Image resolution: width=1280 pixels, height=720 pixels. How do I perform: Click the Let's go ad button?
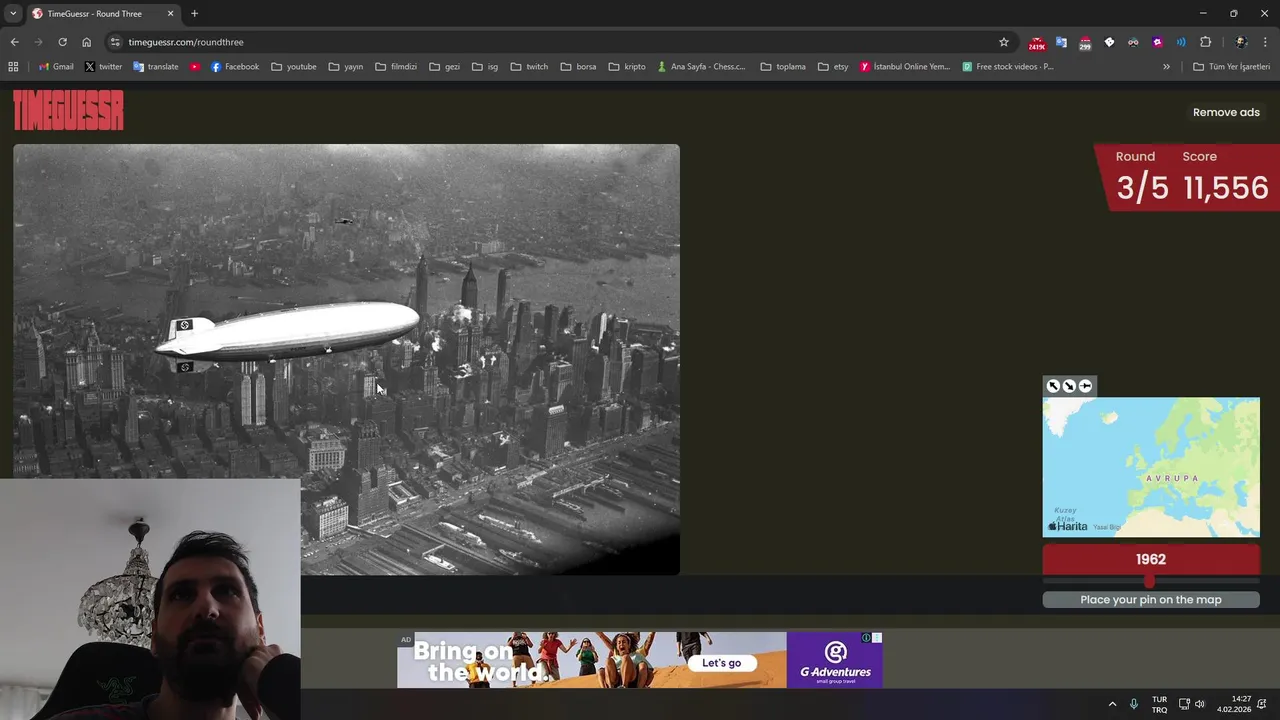[722, 663]
